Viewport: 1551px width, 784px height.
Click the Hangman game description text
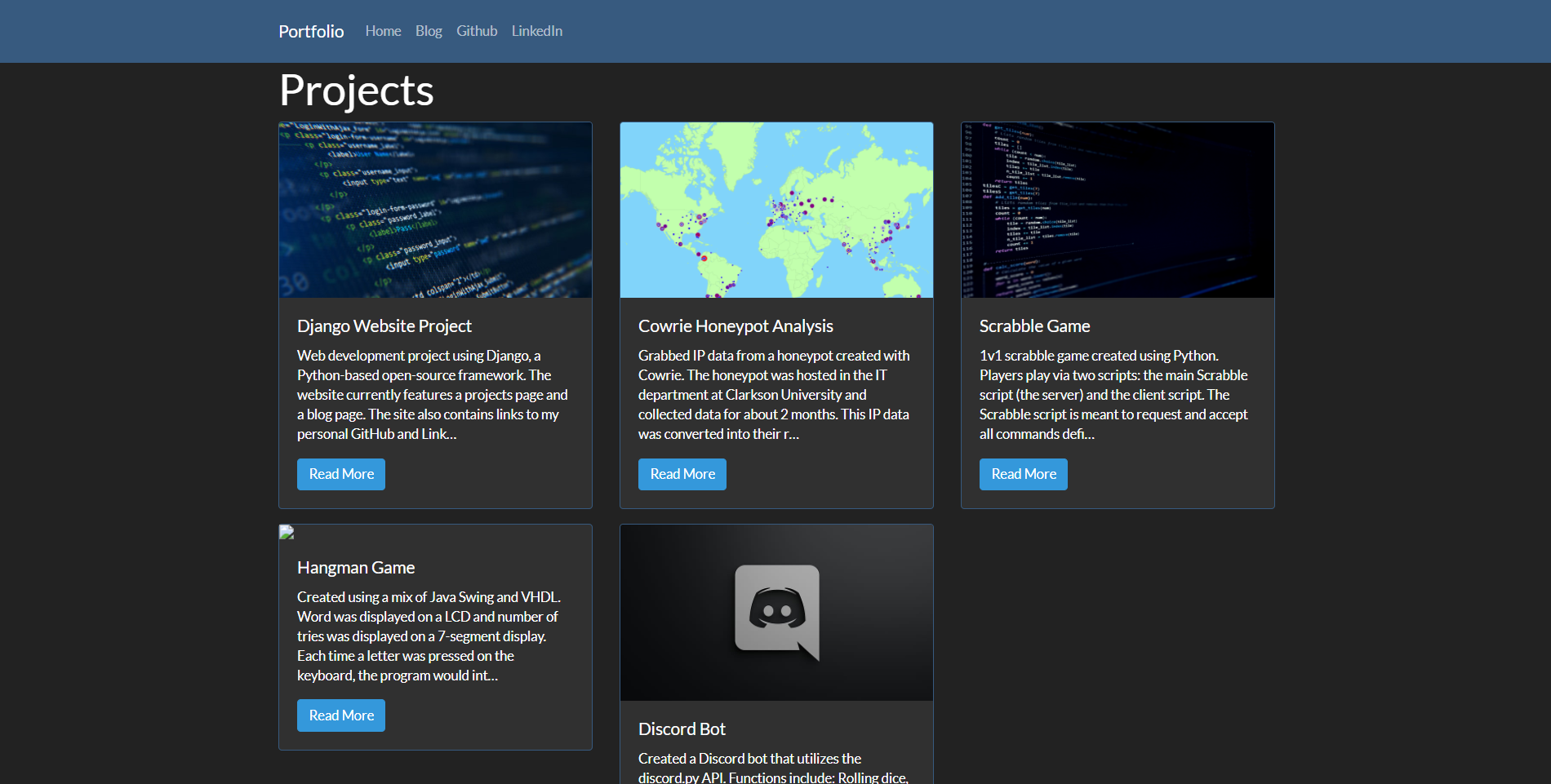[429, 636]
